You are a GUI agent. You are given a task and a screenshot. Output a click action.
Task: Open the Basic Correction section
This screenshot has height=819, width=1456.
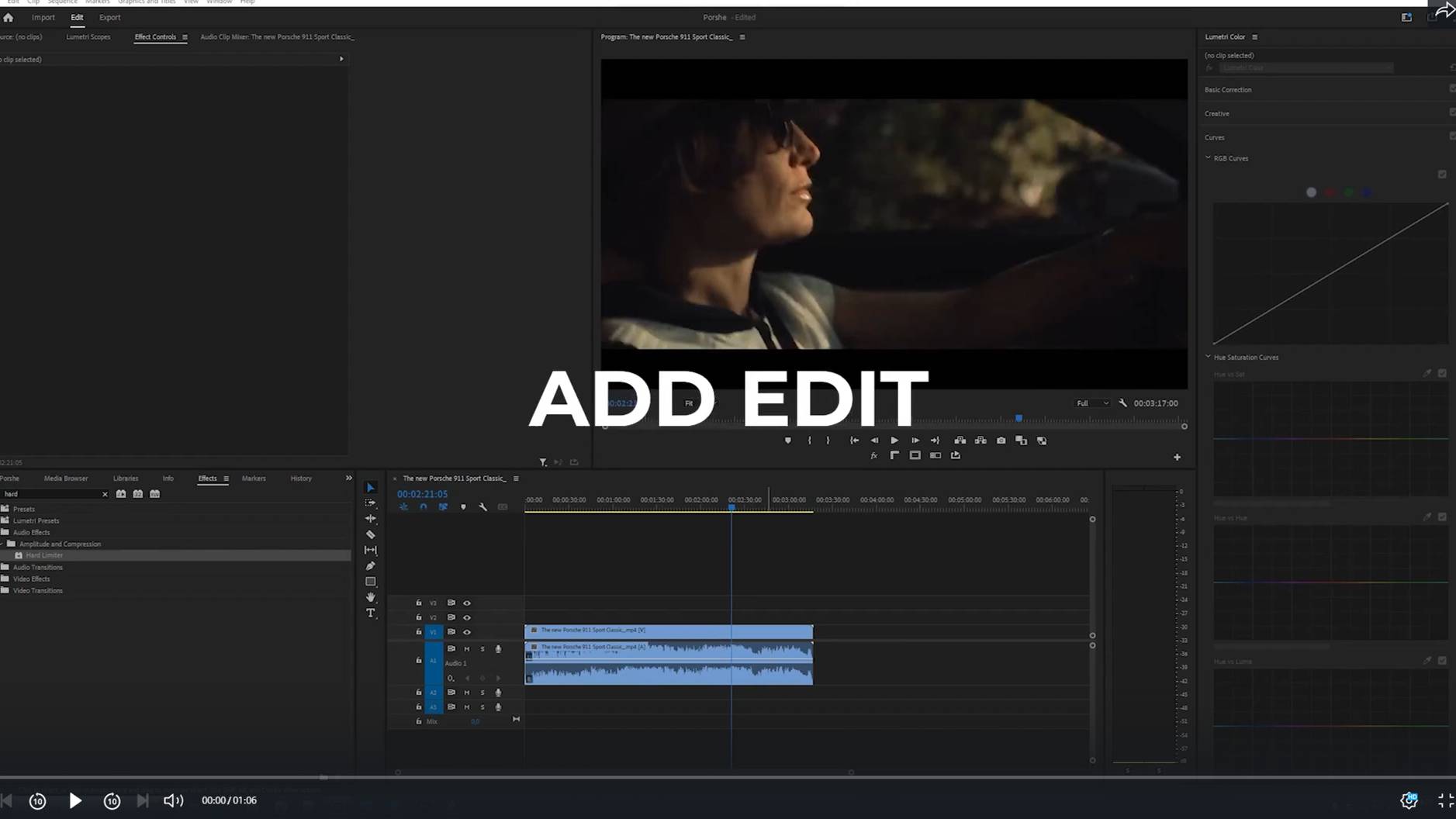click(x=1228, y=90)
